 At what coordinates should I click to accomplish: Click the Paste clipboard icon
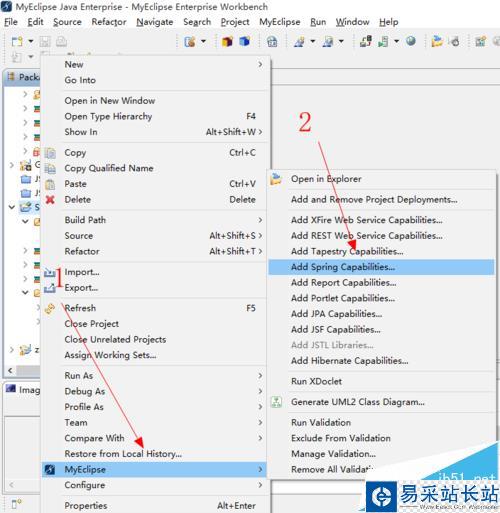point(50,184)
